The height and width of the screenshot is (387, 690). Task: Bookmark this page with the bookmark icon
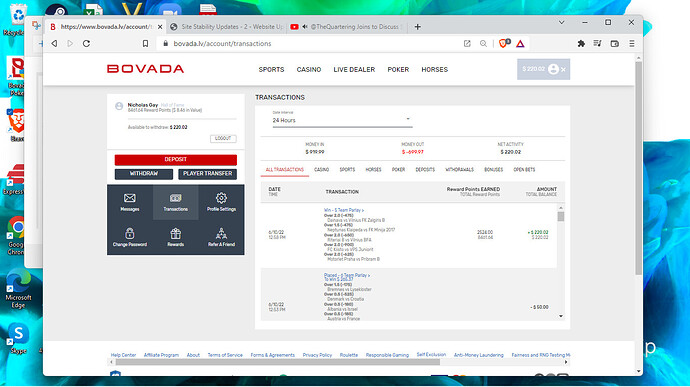coord(145,44)
